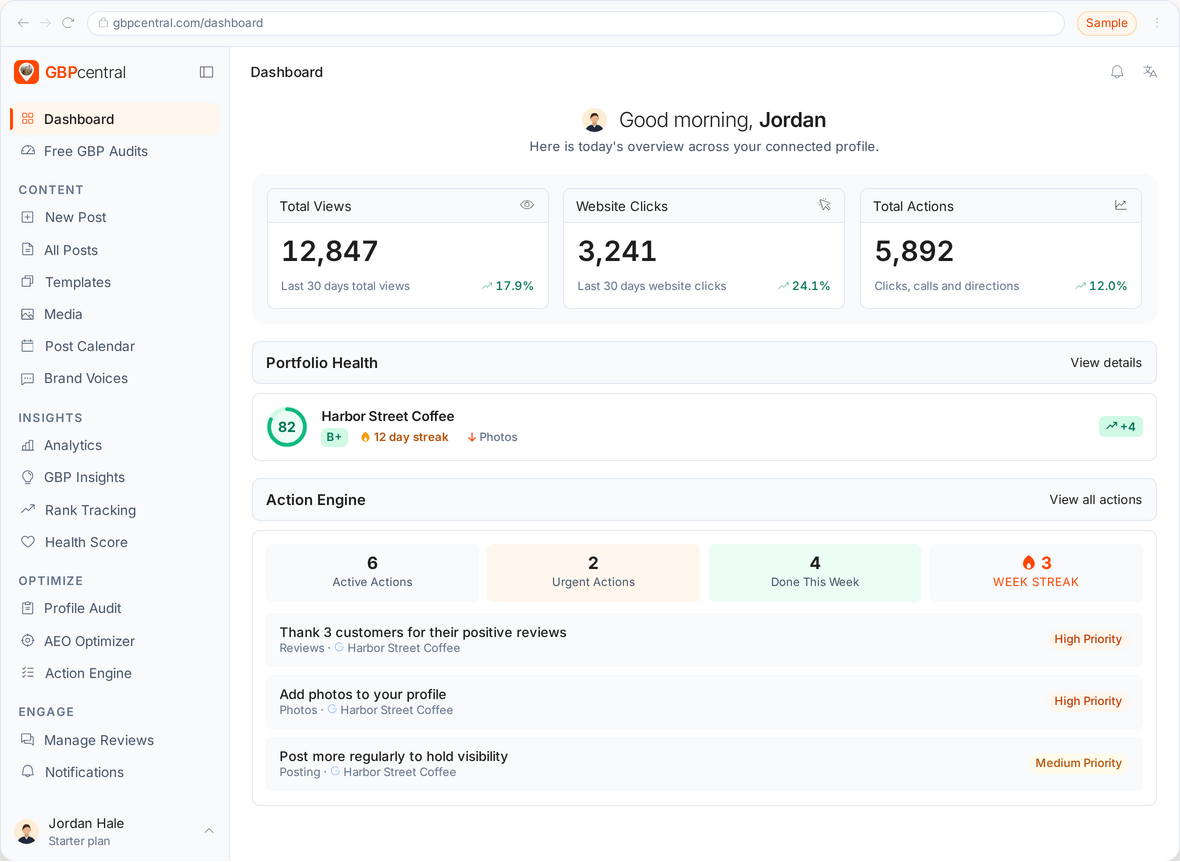Viewport: 1180px width, 862px height.
Task: Click the Post Calendar icon
Action: click(x=28, y=346)
